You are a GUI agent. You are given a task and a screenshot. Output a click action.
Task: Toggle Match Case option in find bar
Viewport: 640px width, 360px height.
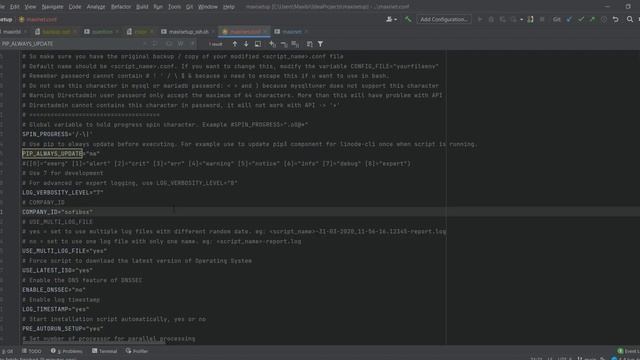(x=169, y=44)
